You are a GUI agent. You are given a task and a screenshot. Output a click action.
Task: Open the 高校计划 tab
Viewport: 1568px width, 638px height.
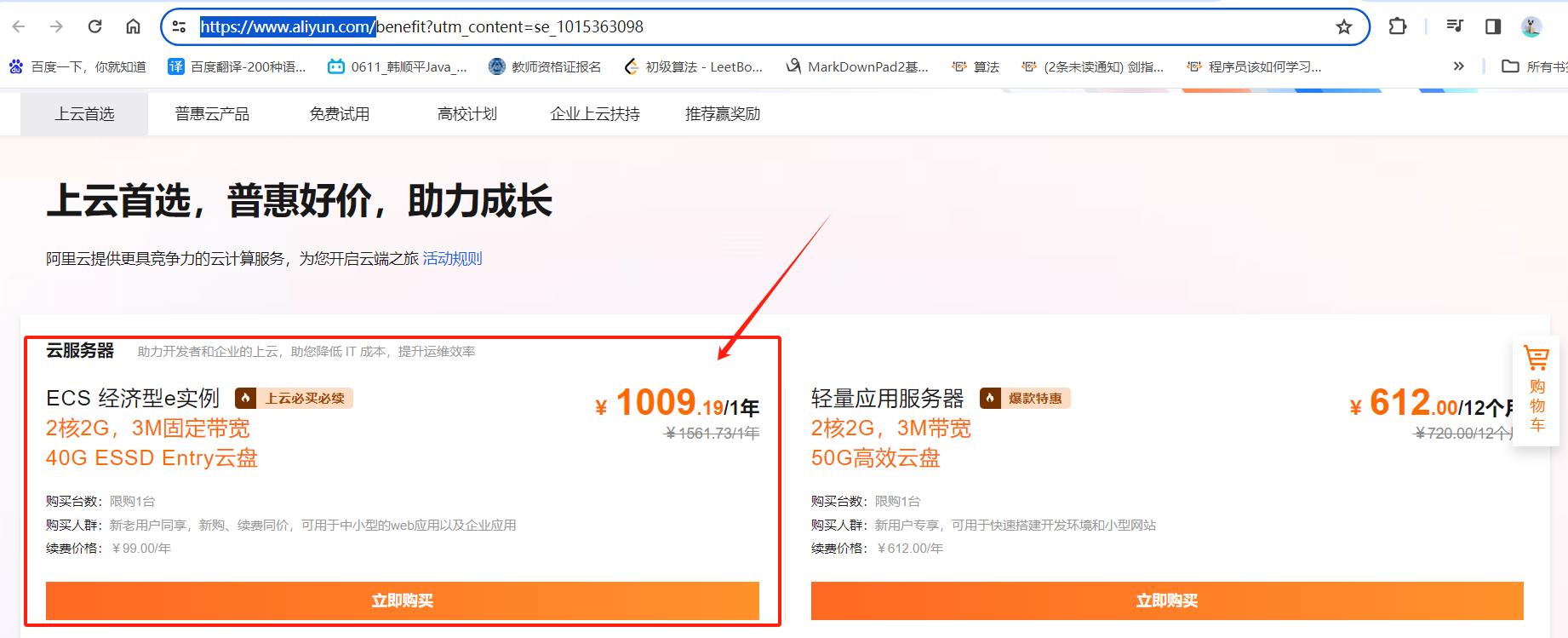[467, 113]
